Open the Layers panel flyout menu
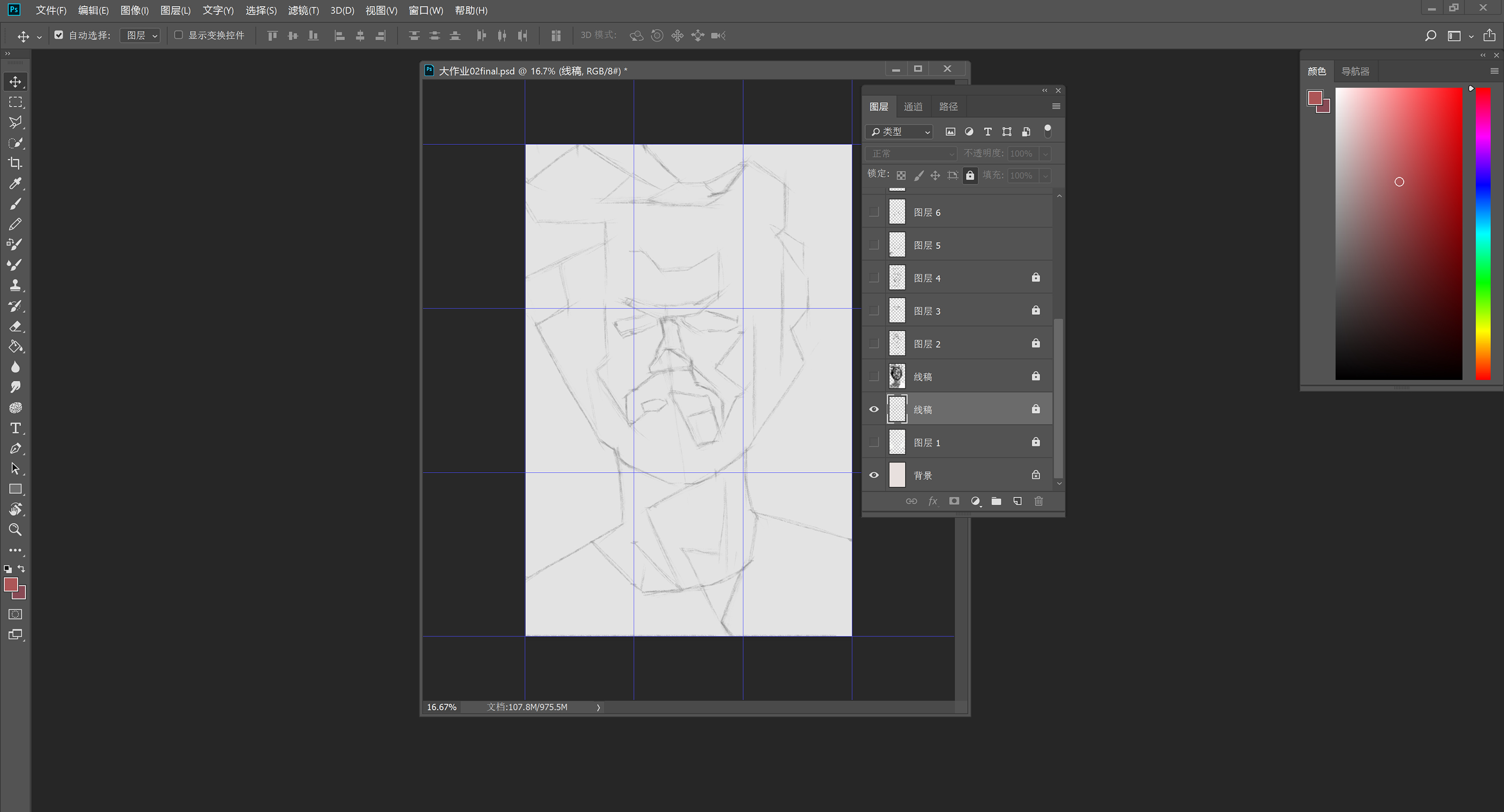 pyautogui.click(x=1056, y=106)
